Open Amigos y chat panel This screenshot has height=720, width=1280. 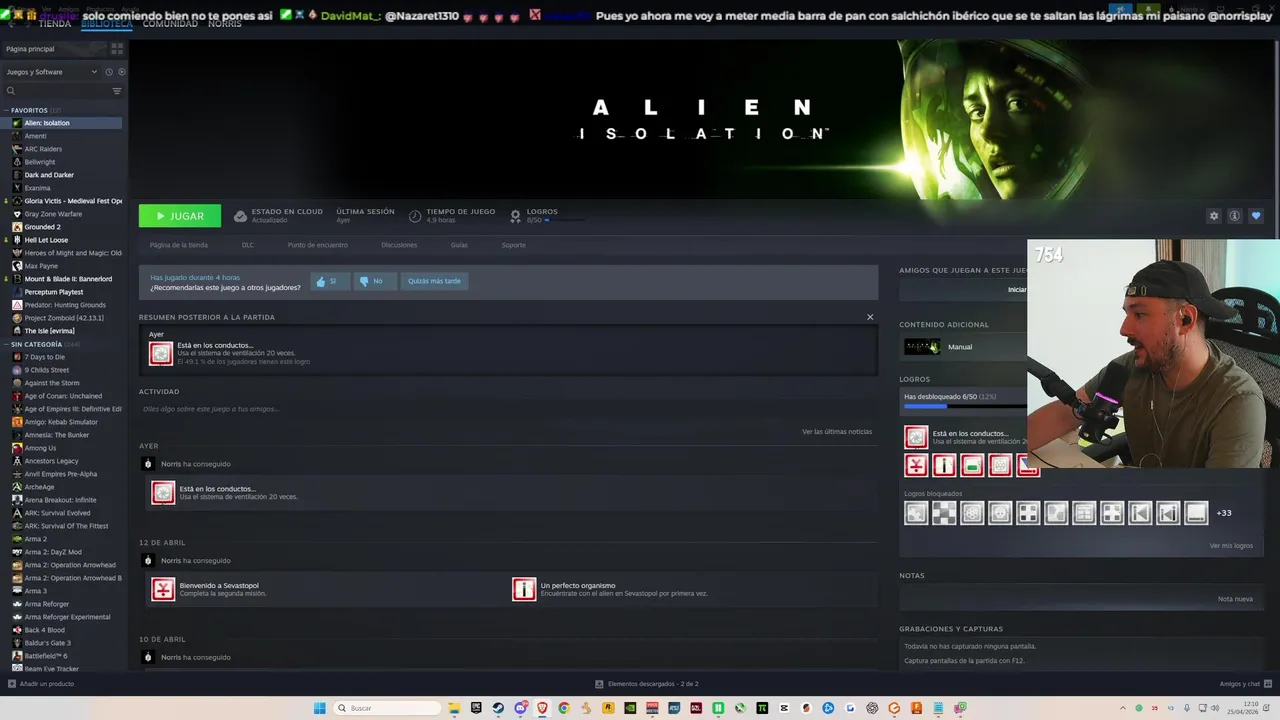[1245, 684]
